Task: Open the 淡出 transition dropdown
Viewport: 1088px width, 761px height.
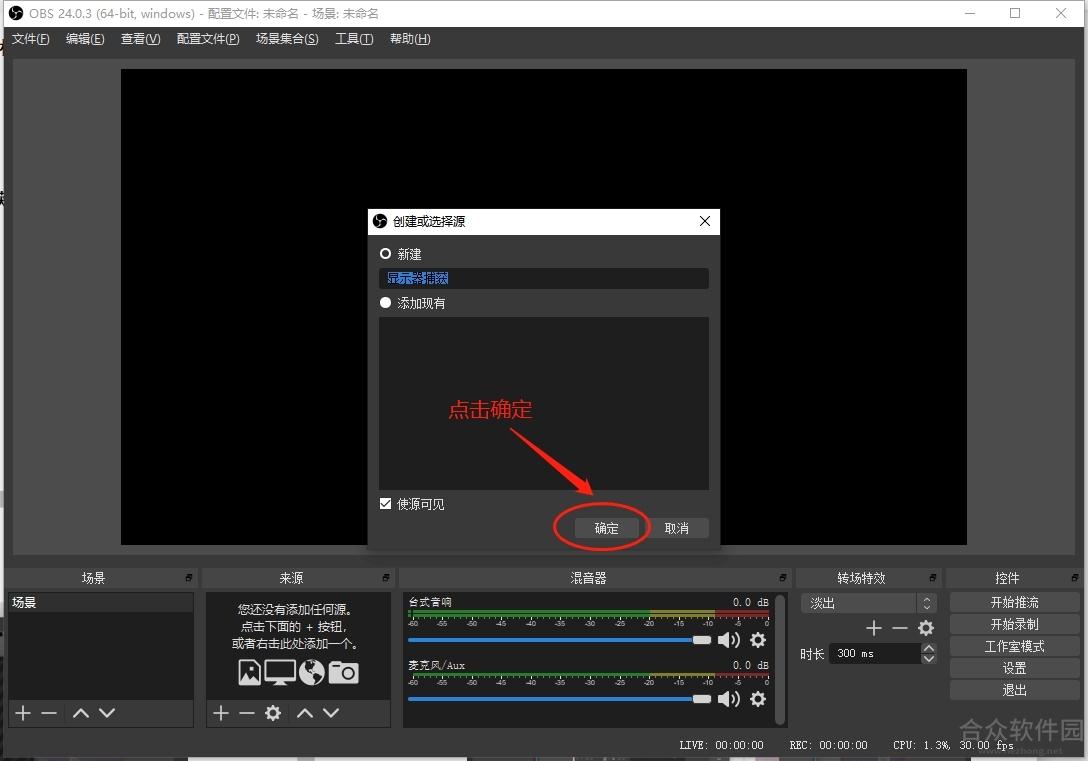Action: [x=869, y=603]
